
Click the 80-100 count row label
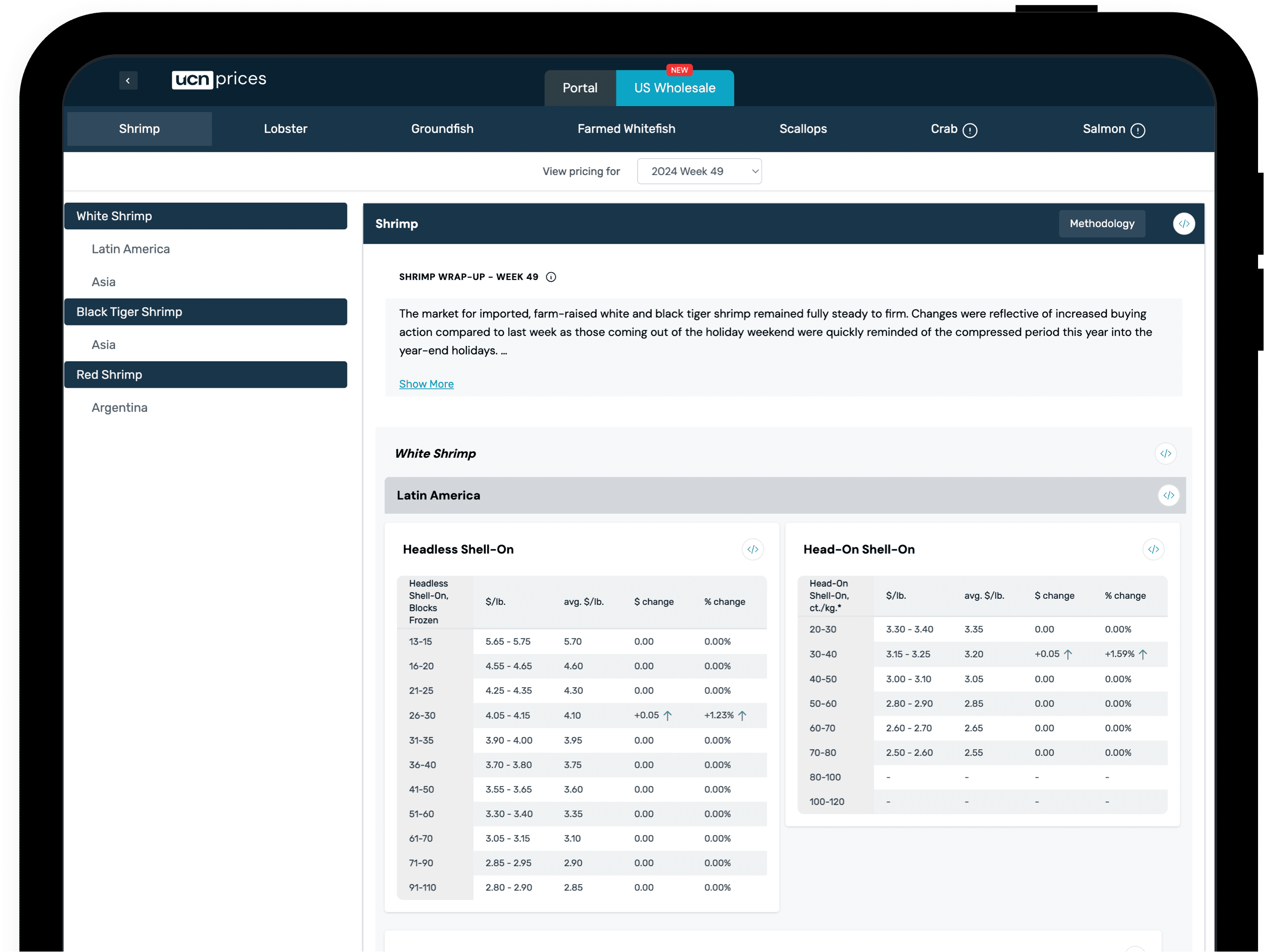825,778
